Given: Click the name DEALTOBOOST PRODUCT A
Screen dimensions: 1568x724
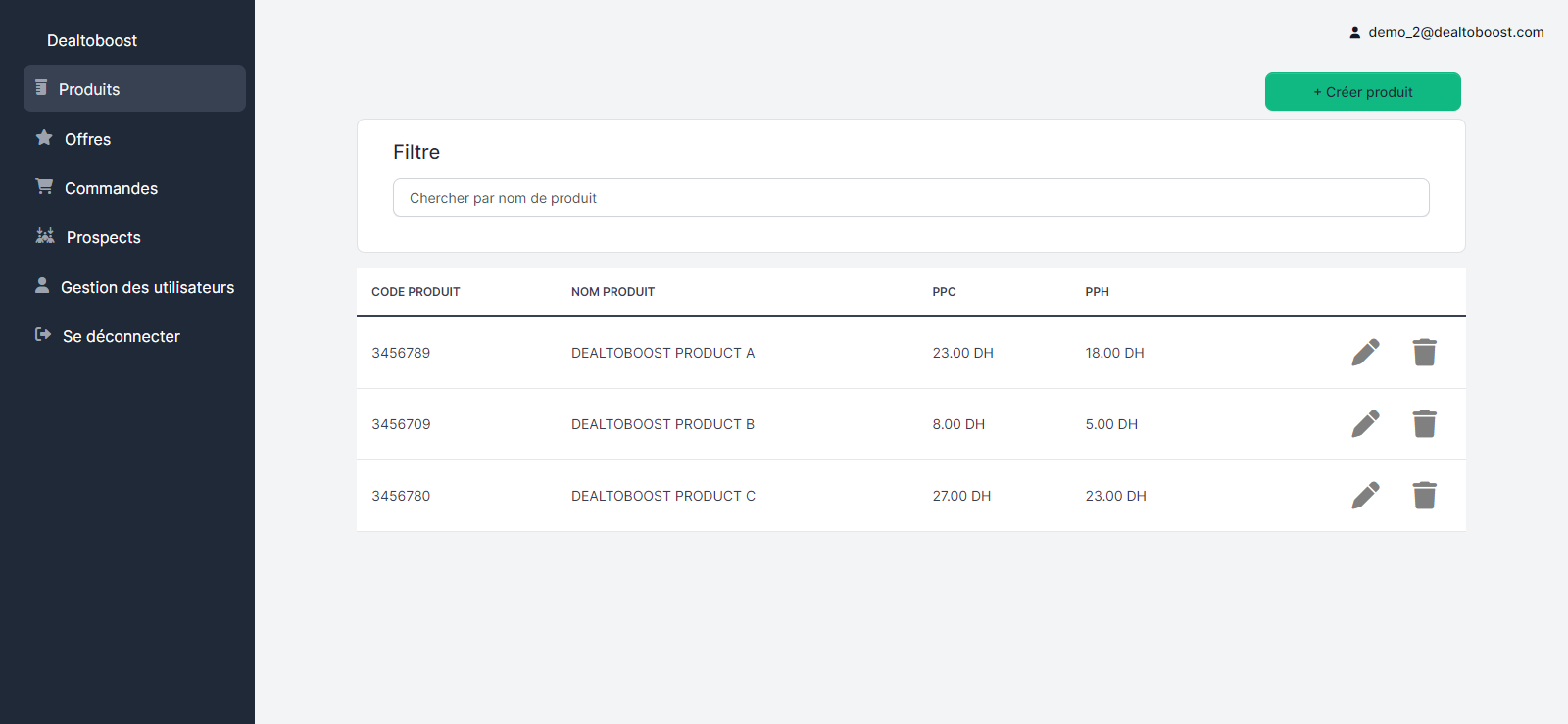Looking at the screenshot, I should pos(663,353).
